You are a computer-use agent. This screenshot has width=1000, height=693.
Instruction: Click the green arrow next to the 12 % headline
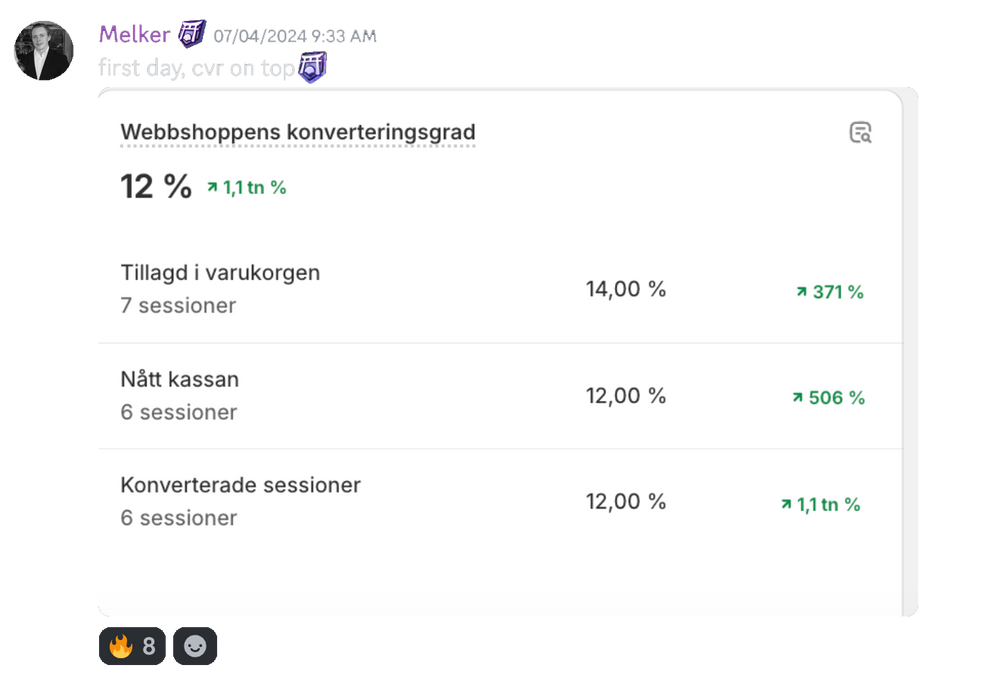[x=212, y=185]
